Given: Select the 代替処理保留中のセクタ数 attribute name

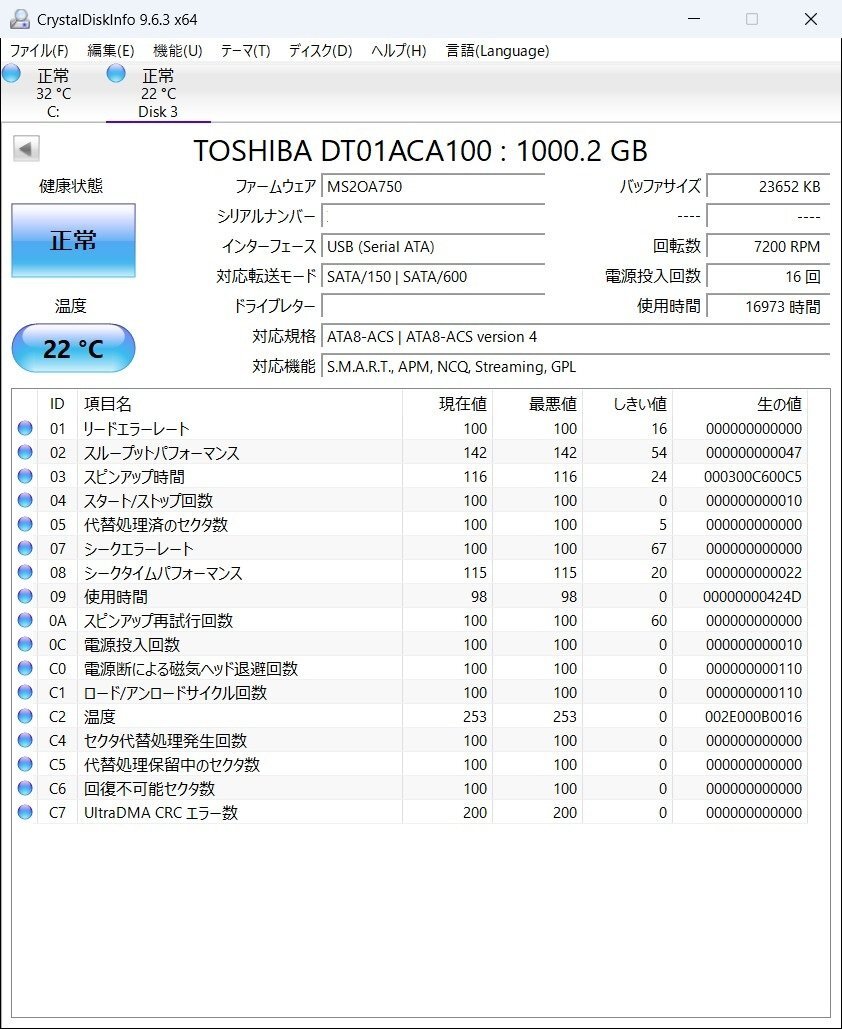Looking at the screenshot, I should point(172,765).
